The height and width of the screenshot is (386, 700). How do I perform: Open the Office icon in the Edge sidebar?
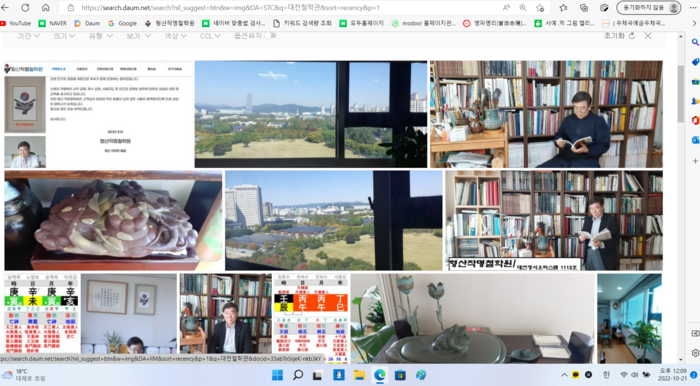[x=695, y=120]
